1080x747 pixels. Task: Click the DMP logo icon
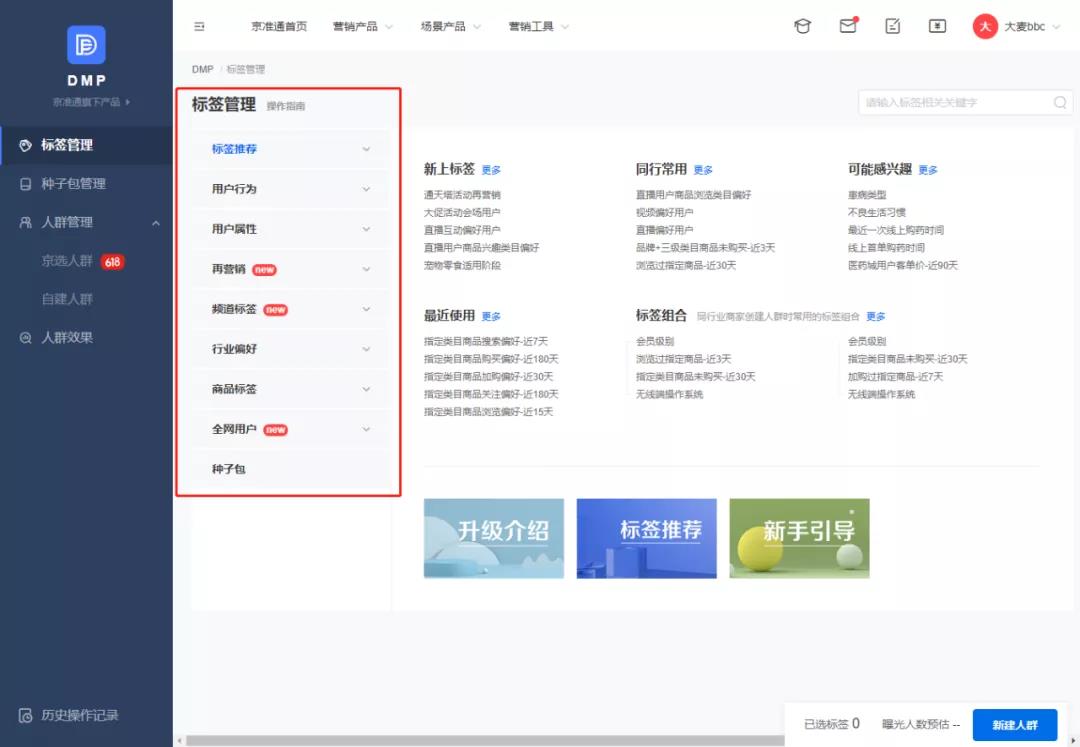click(x=86, y=45)
